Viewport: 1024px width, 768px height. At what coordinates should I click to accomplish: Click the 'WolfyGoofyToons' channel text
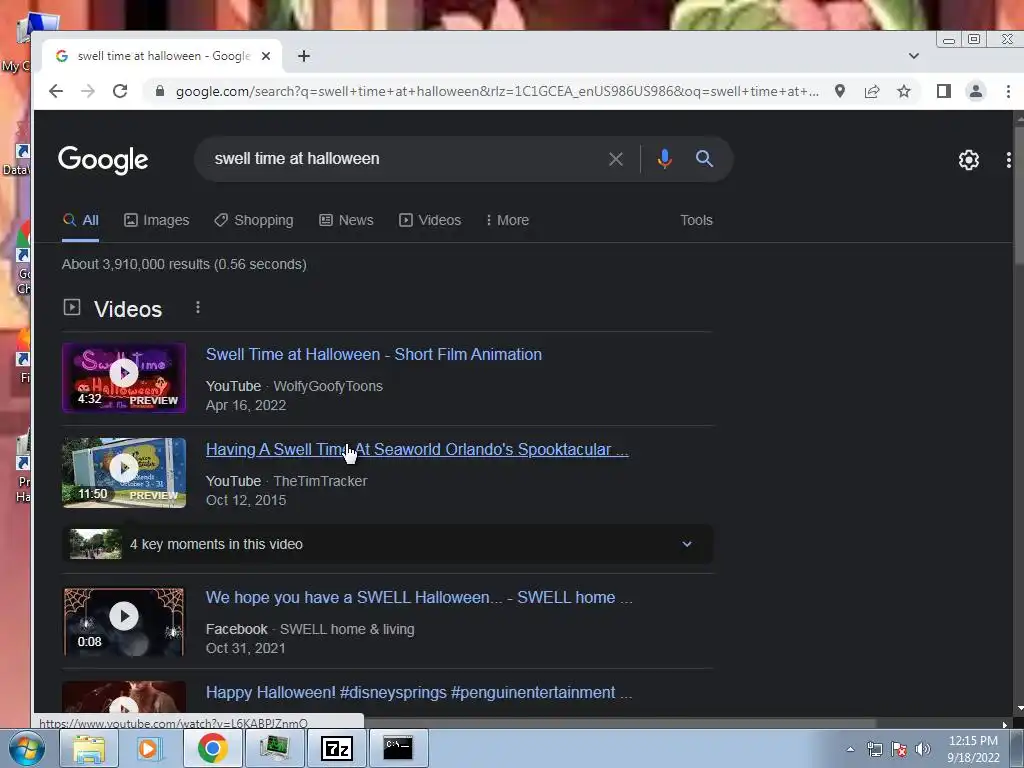328,386
